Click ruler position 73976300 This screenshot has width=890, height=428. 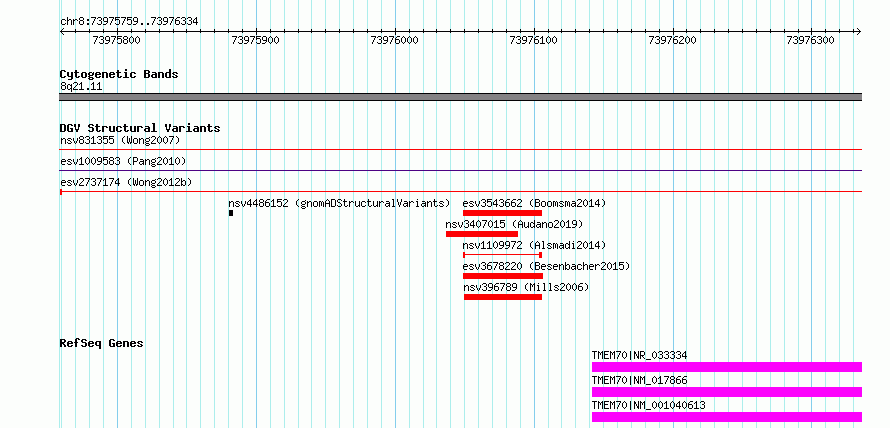811,40
